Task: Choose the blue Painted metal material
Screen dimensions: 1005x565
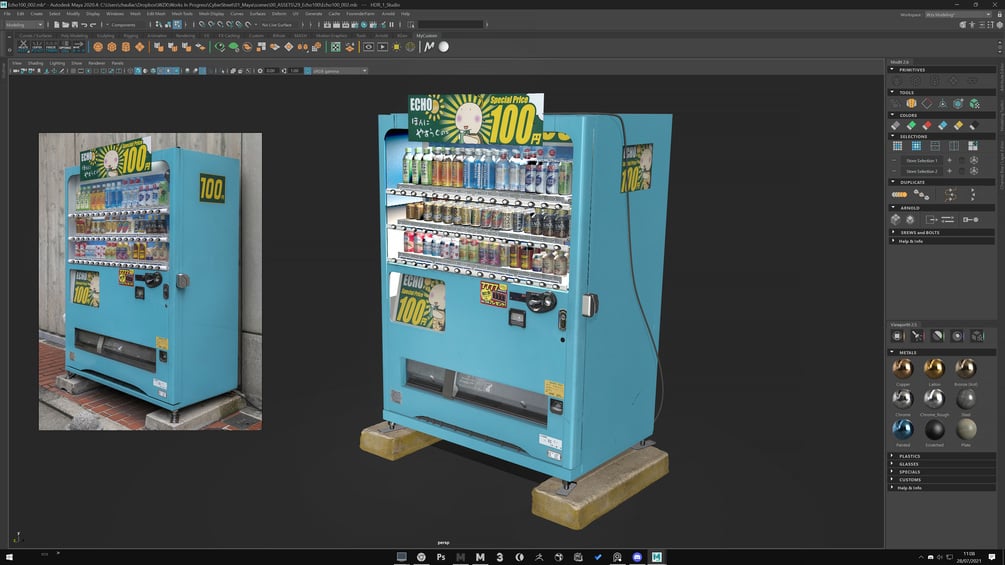Action: pyautogui.click(x=903, y=428)
